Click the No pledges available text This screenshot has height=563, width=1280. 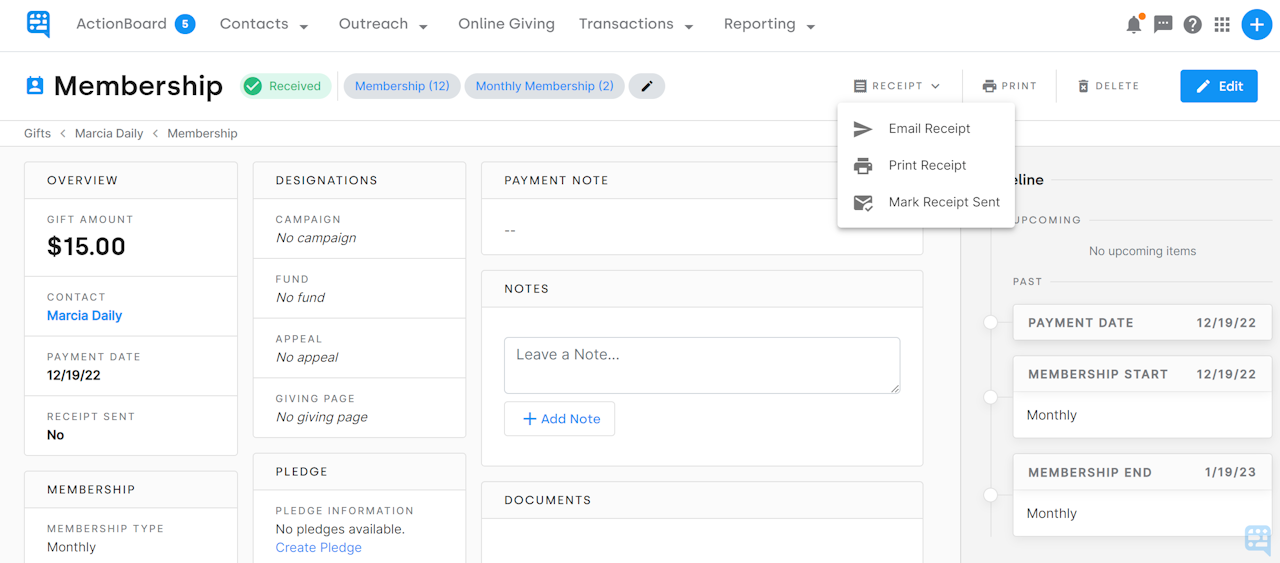tap(340, 529)
